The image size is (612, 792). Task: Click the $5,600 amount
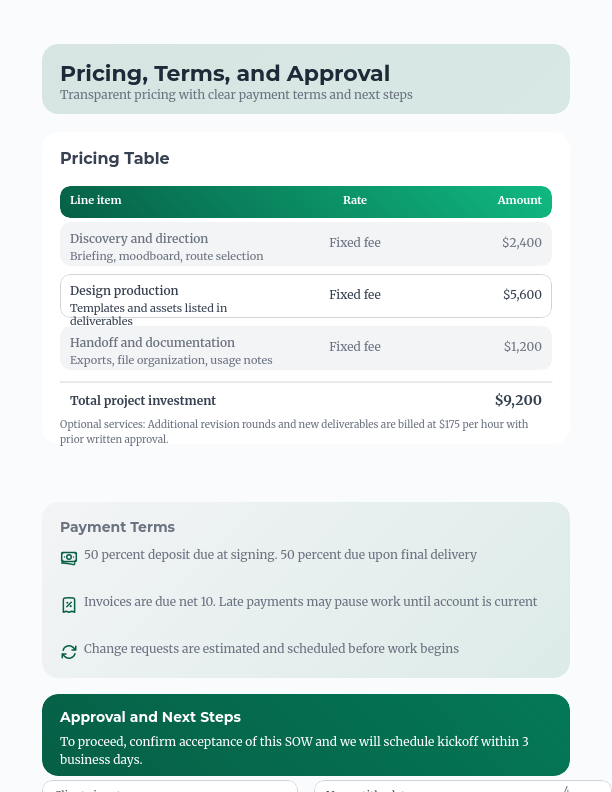click(522, 295)
